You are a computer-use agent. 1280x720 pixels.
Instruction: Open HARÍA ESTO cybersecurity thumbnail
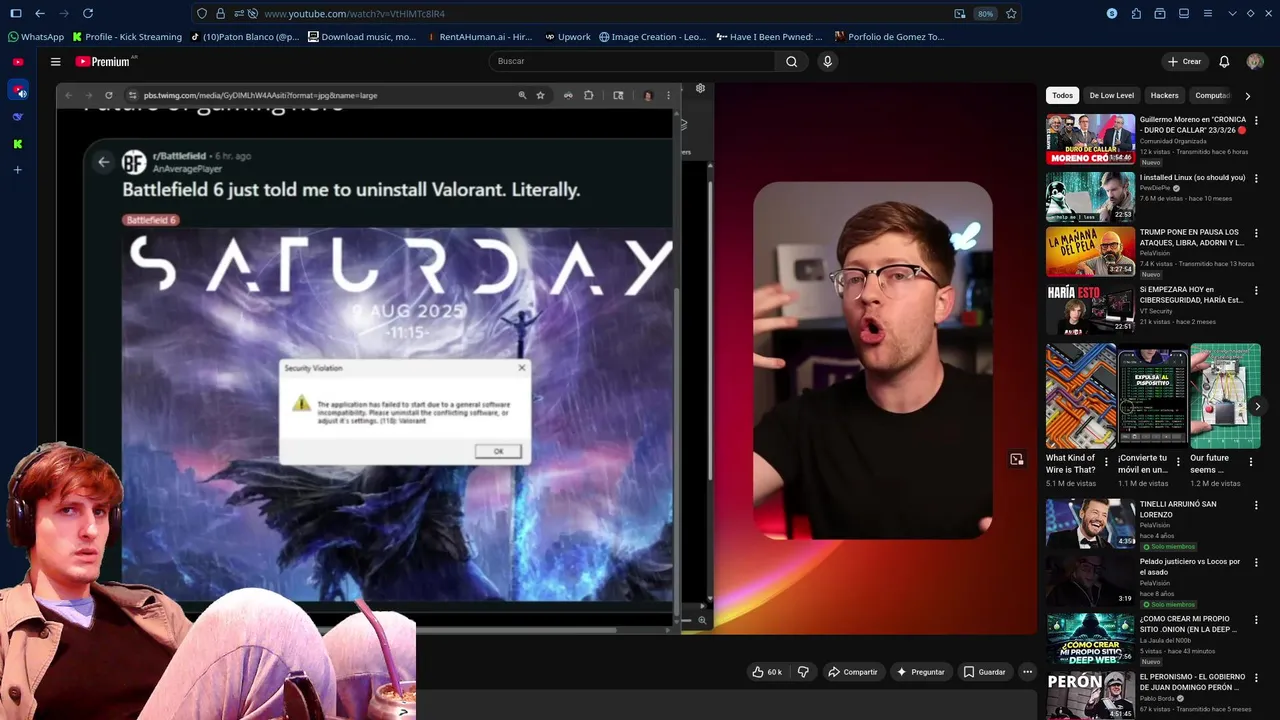click(1091, 309)
